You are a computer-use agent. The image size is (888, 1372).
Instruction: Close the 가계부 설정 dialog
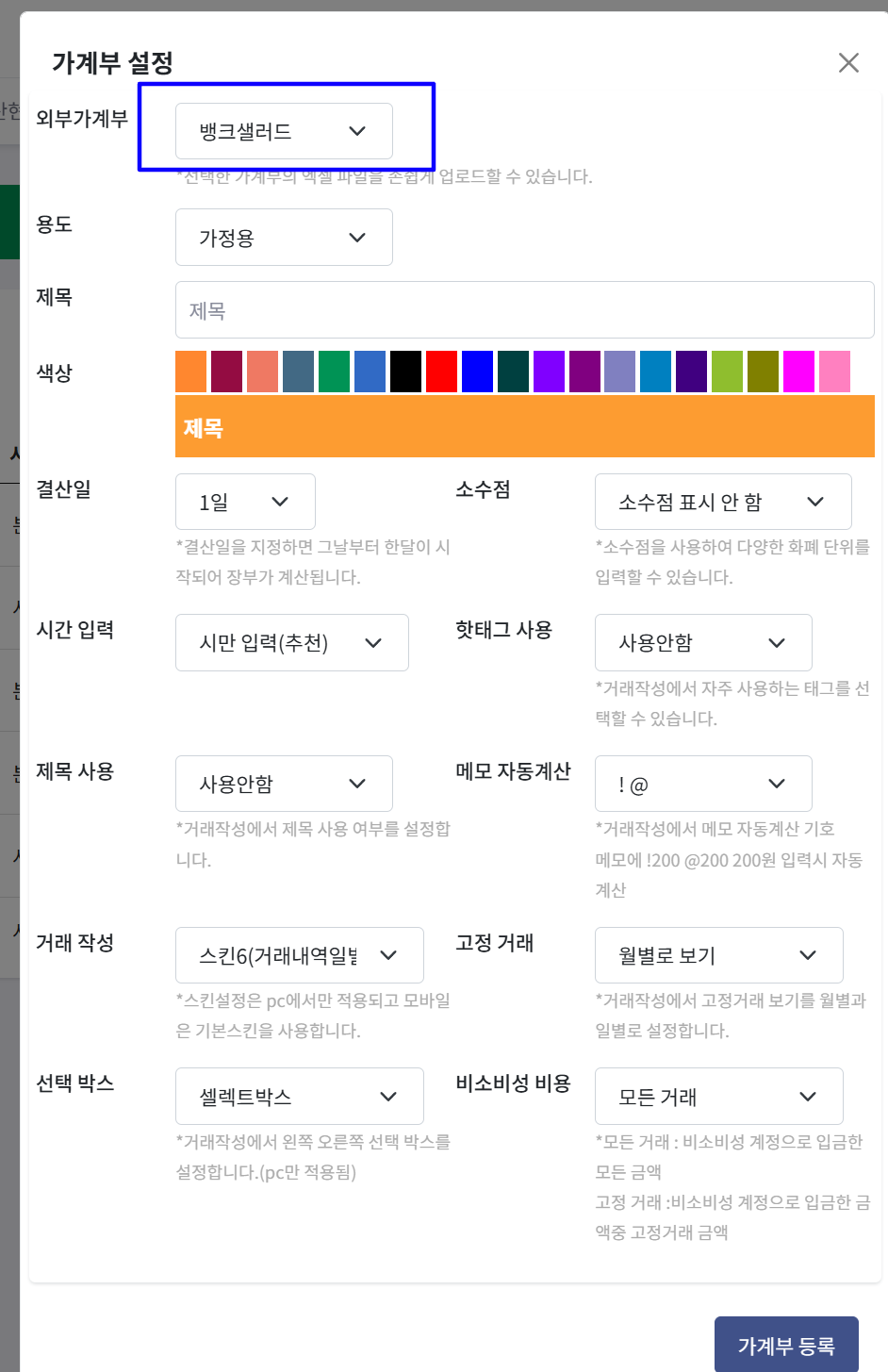pyautogui.click(x=848, y=62)
